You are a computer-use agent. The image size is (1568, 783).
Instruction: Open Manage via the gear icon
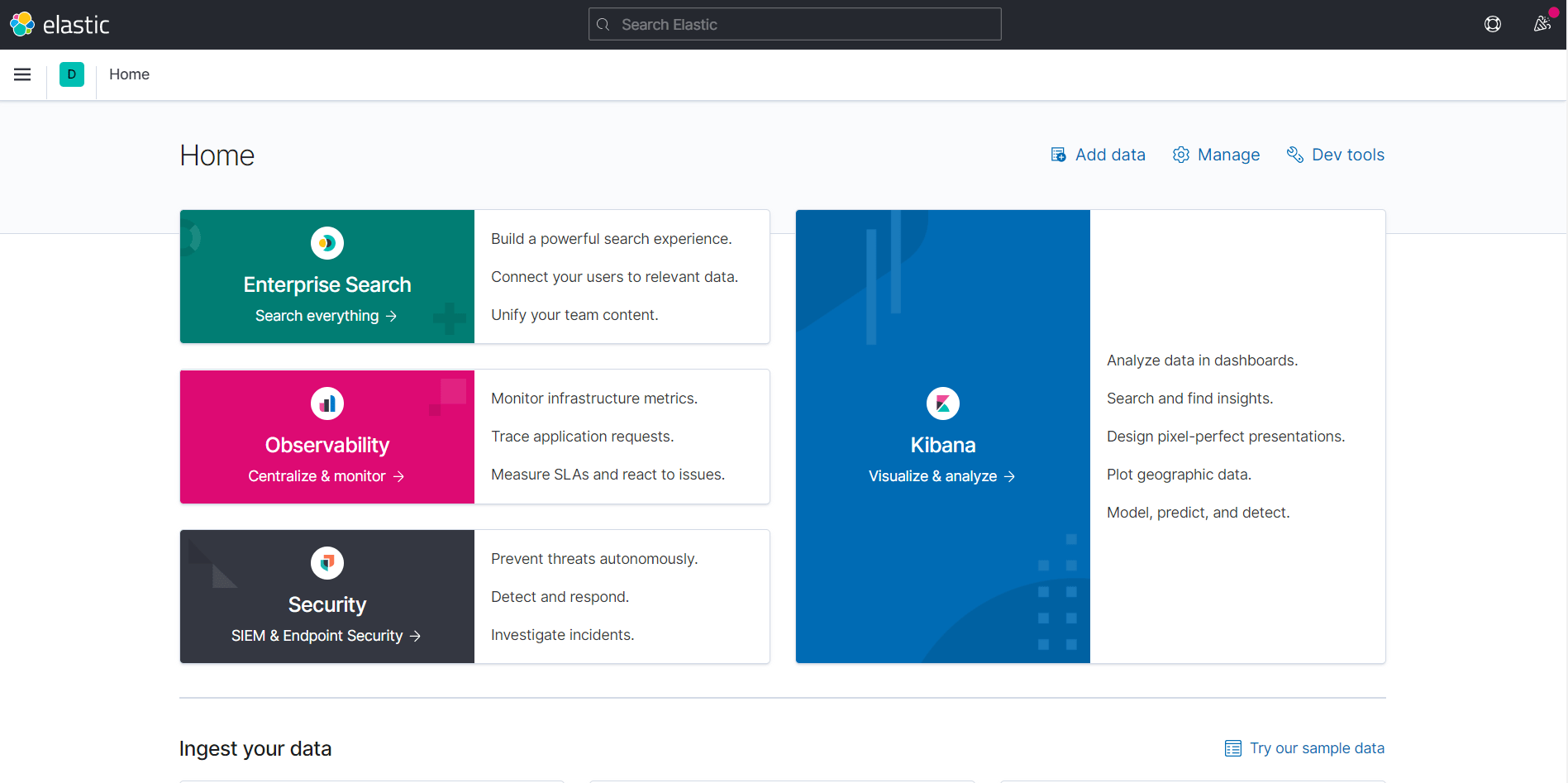(x=1181, y=155)
